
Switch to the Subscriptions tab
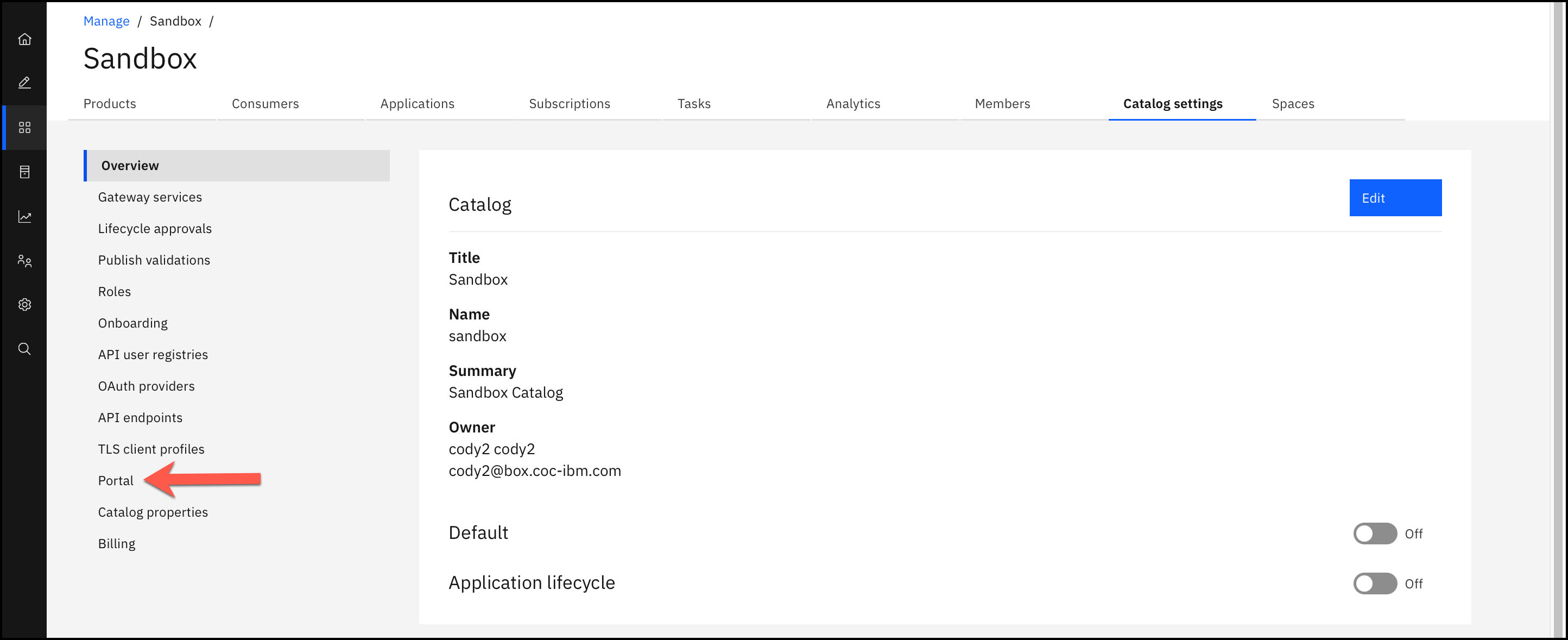point(569,104)
